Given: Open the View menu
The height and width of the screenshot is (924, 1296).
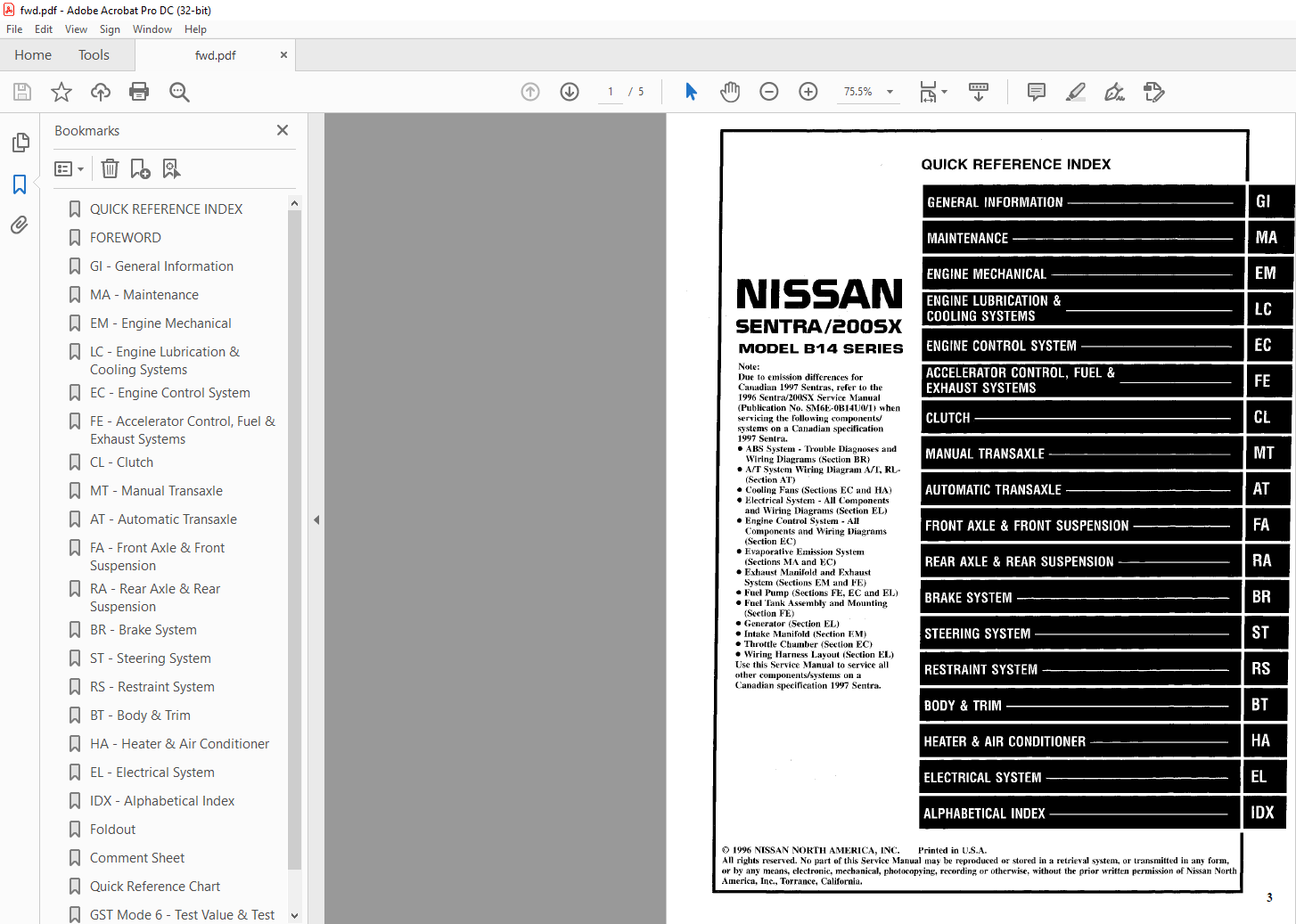Looking at the screenshot, I should pyautogui.click(x=76, y=29).
